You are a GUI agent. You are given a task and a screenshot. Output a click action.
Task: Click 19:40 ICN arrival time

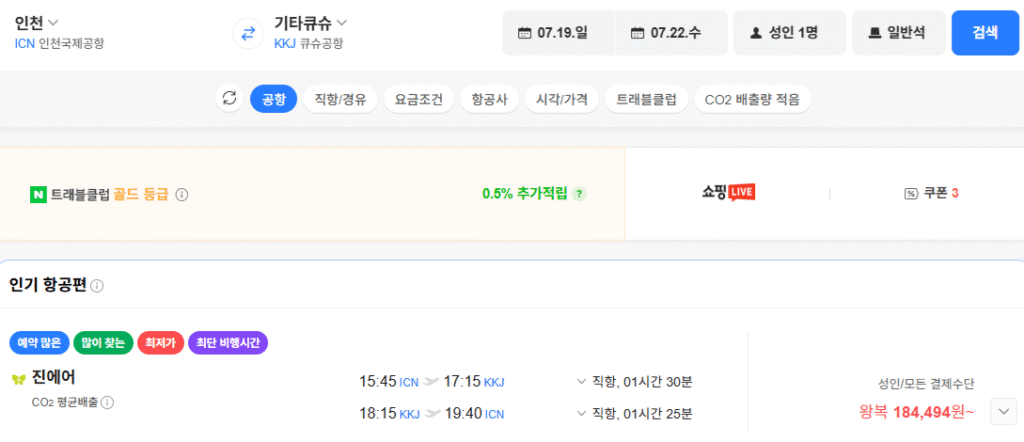pos(474,413)
